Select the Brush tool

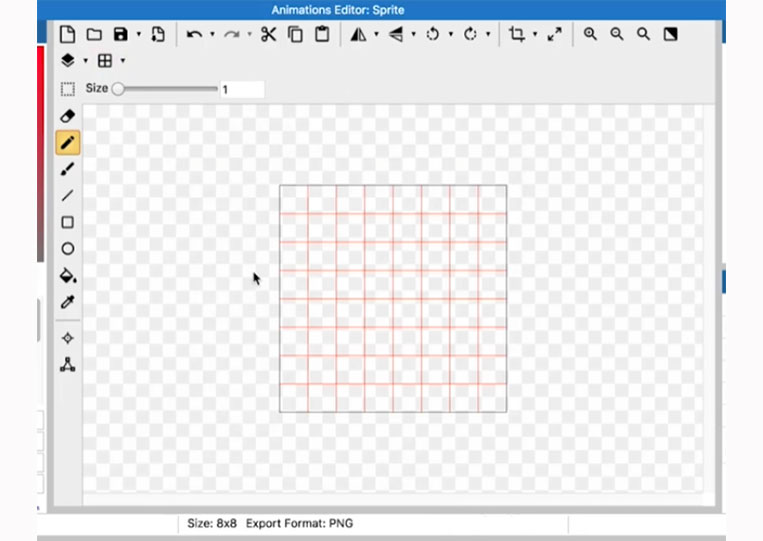[x=68, y=169]
